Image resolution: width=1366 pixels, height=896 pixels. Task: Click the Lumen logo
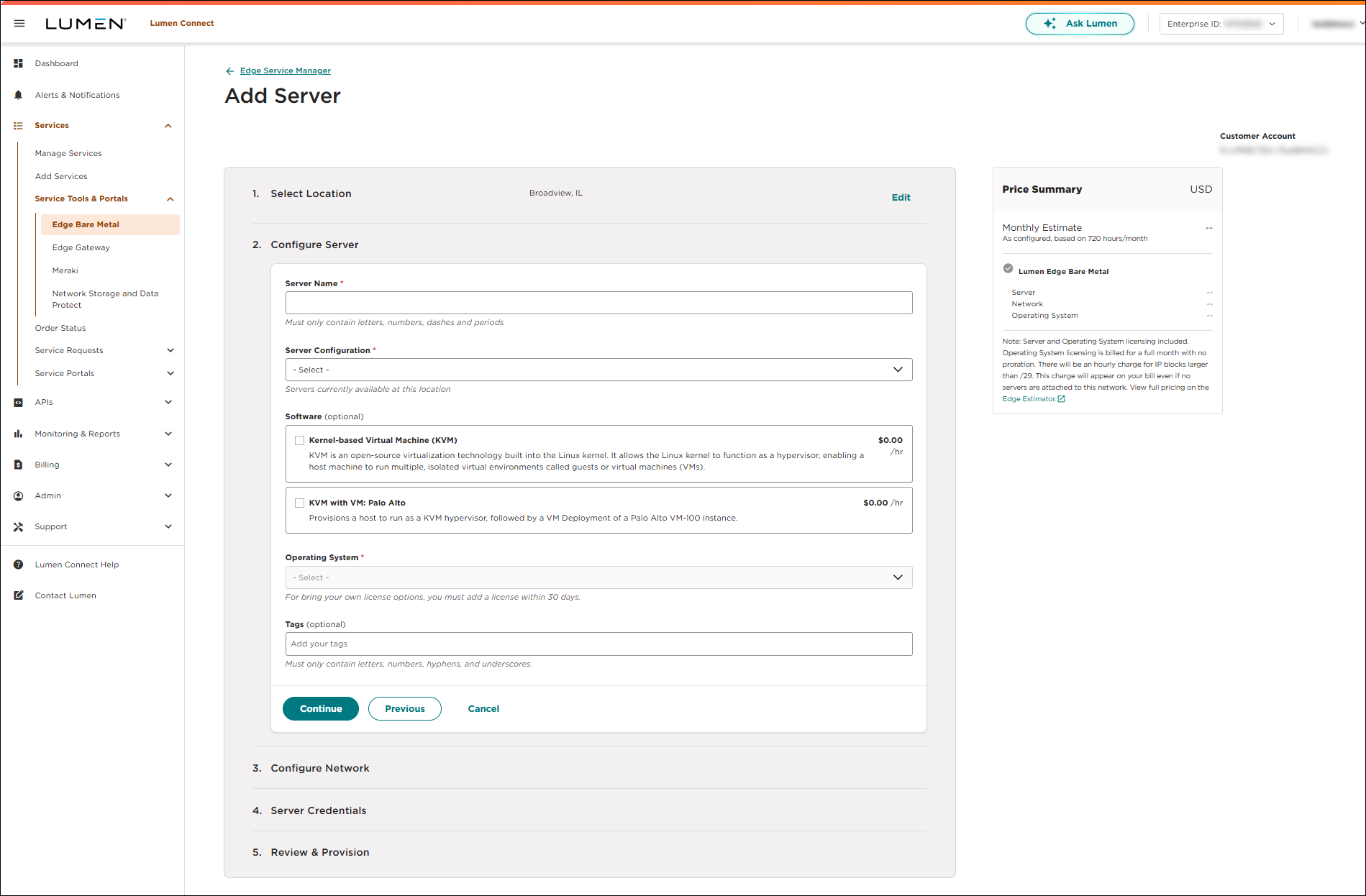[86, 24]
